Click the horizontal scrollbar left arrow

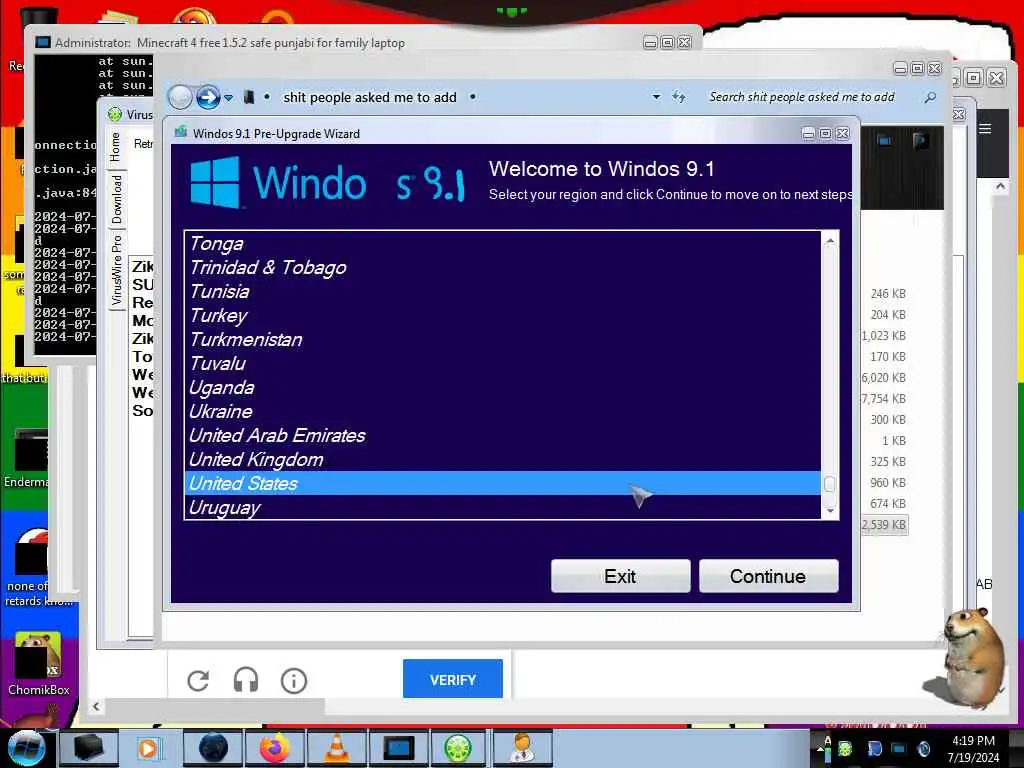pyautogui.click(x=96, y=706)
